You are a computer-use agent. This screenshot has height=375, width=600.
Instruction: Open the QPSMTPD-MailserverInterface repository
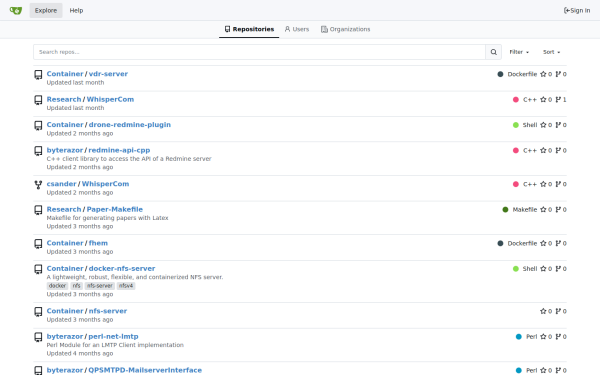point(145,370)
